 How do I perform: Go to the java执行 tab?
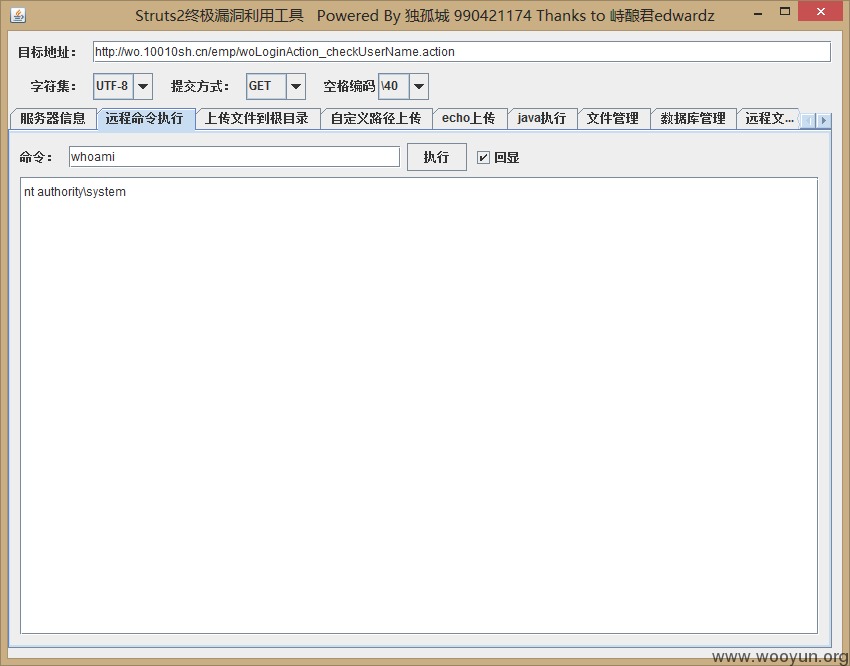(x=542, y=119)
